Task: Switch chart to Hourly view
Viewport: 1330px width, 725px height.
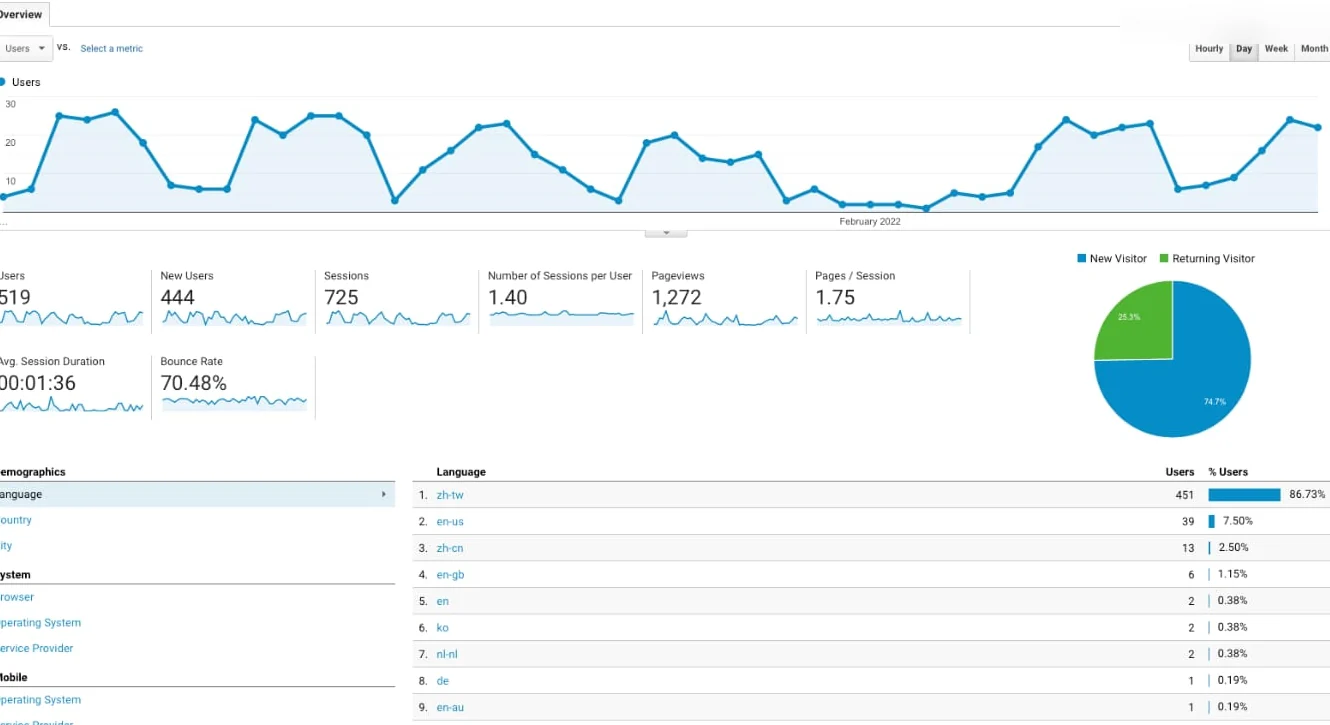Action: pos(1209,49)
